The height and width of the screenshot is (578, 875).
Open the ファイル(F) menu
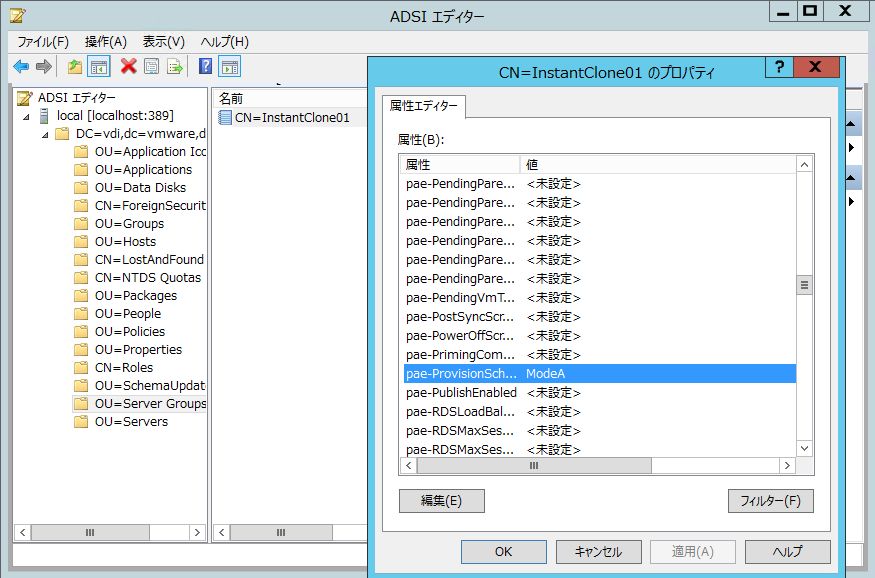43,42
